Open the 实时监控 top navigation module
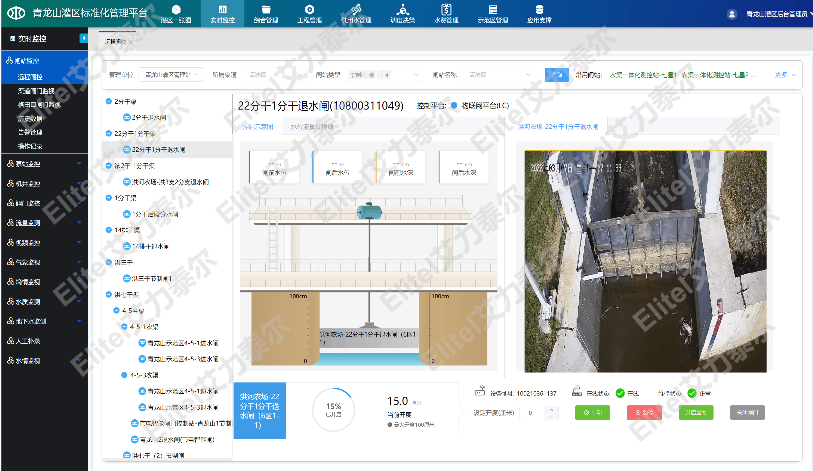This screenshot has height=471, width=813. (224, 14)
